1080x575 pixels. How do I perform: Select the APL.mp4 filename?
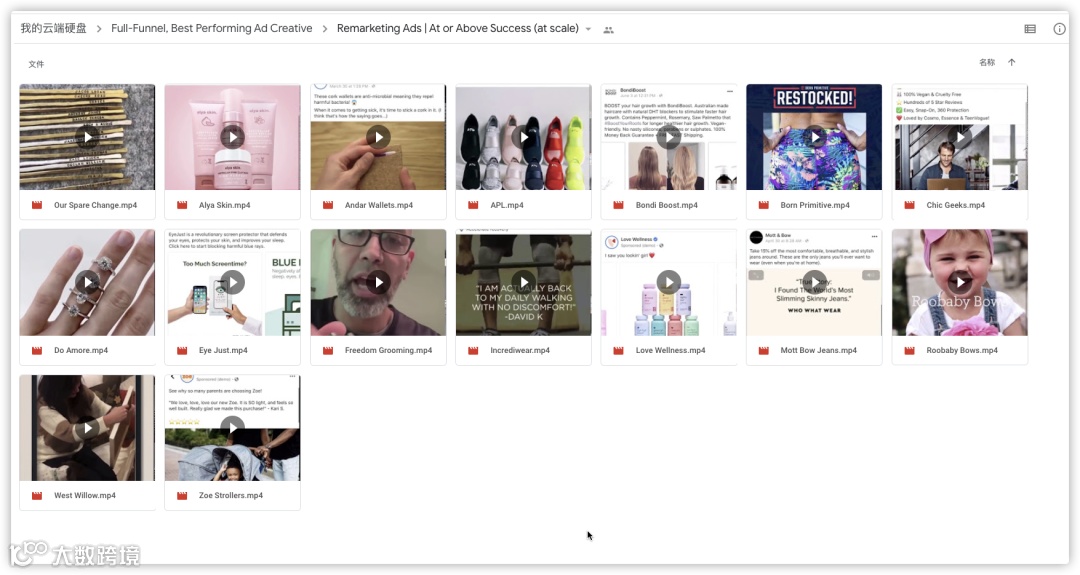(x=507, y=205)
